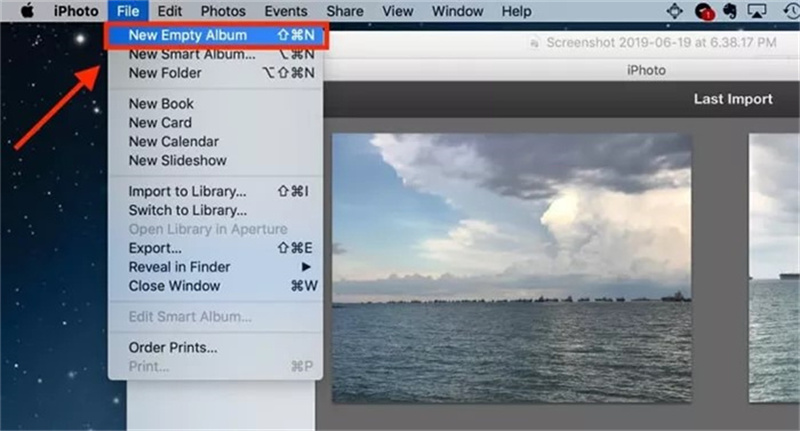Click the Screenshot 2019-06-19 window title

[661, 43]
